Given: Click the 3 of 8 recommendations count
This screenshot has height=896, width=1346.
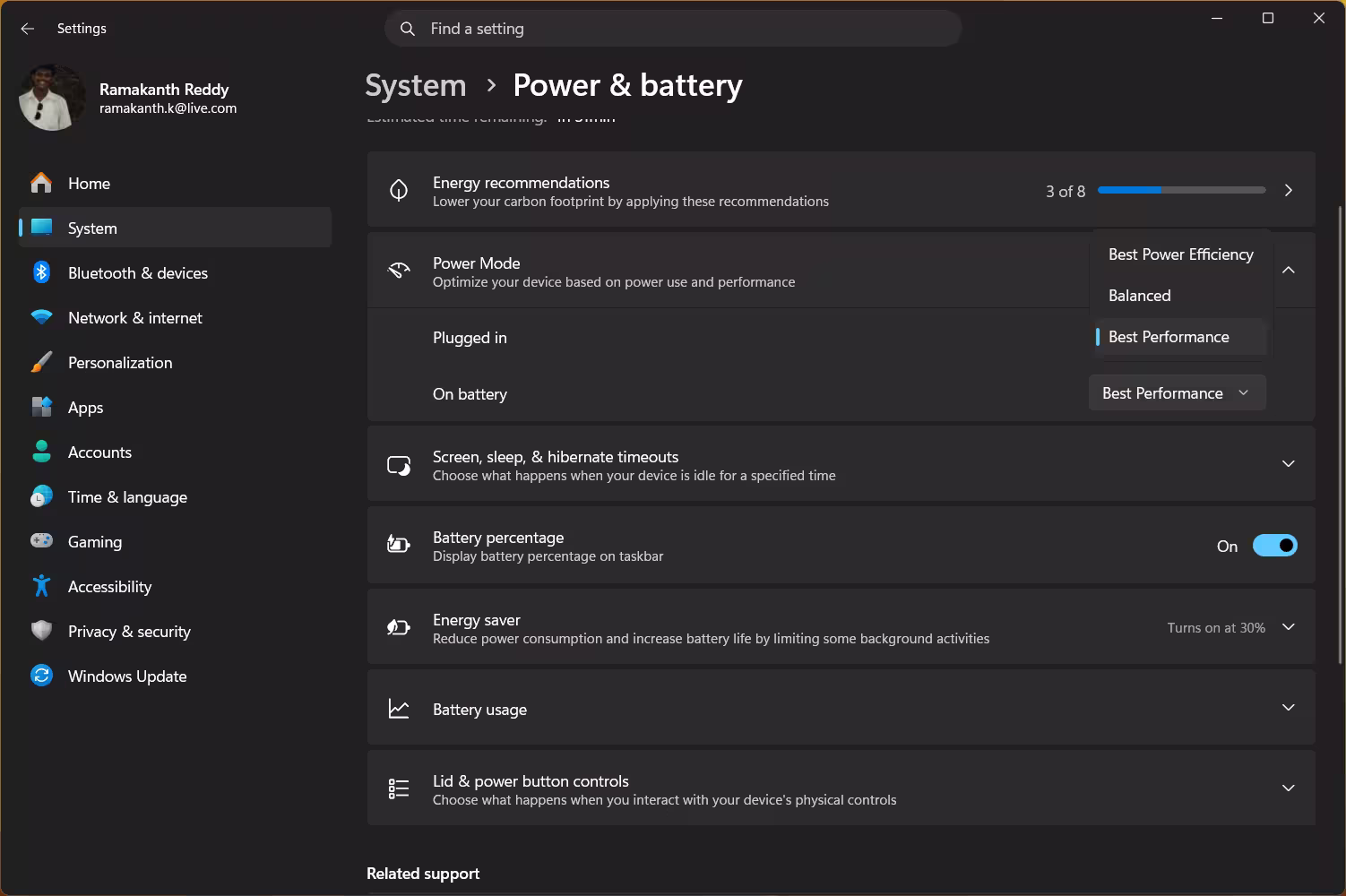Looking at the screenshot, I should click(x=1066, y=191).
